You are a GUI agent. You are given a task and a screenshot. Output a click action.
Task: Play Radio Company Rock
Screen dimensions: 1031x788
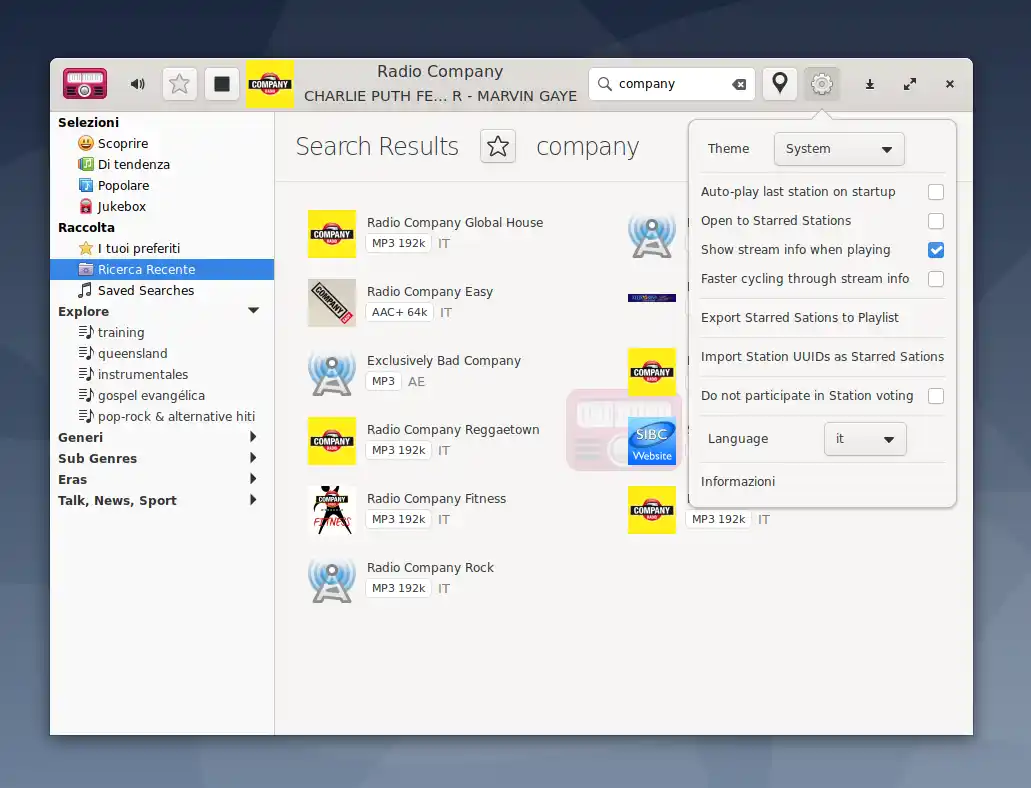430,568
